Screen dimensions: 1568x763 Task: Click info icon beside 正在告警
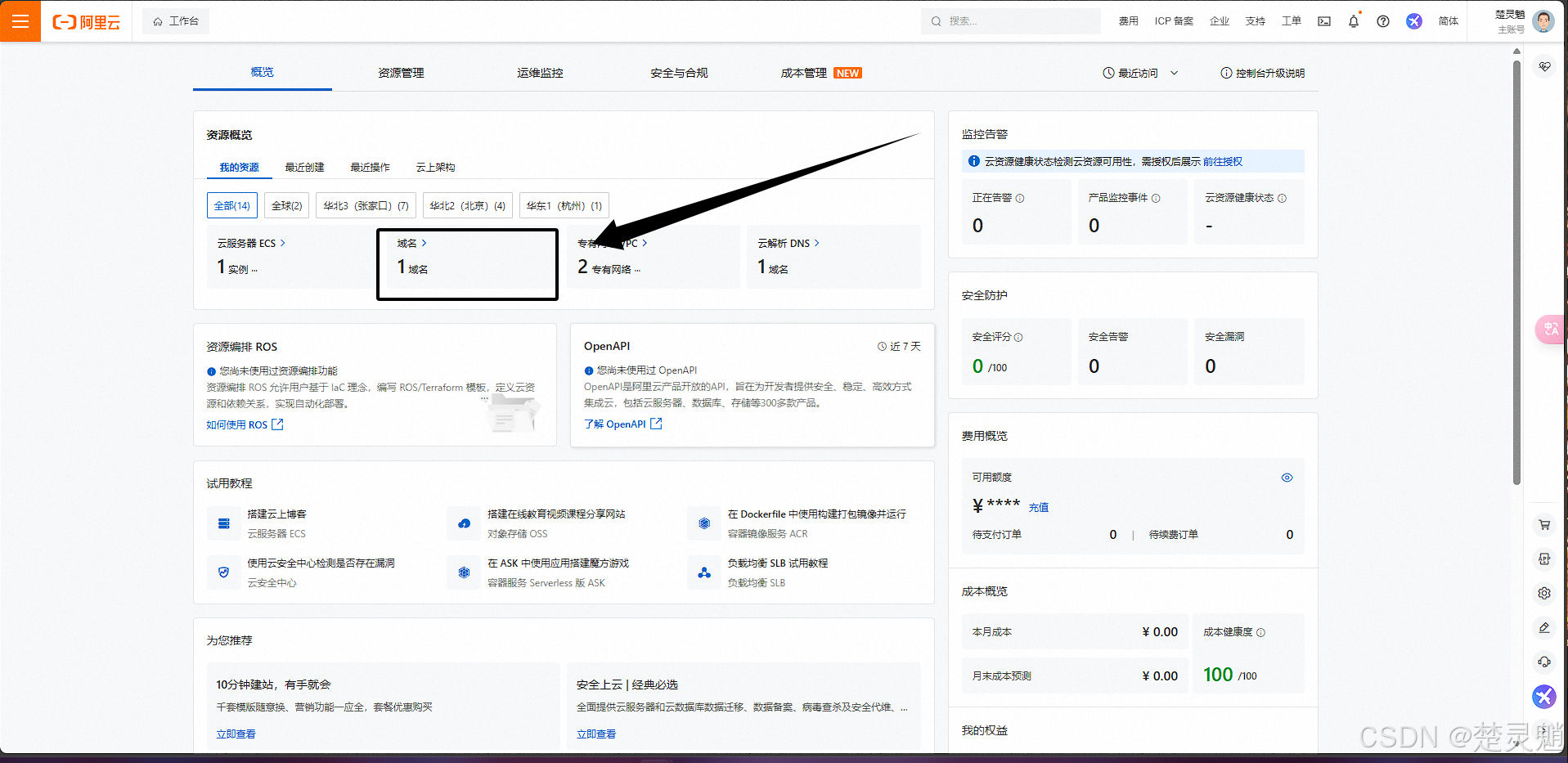point(1020,198)
